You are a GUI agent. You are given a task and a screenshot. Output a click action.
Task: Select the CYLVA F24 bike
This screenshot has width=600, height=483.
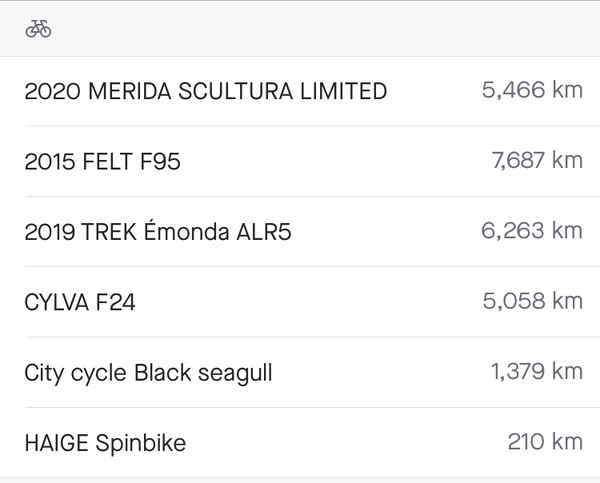[x=80, y=302]
